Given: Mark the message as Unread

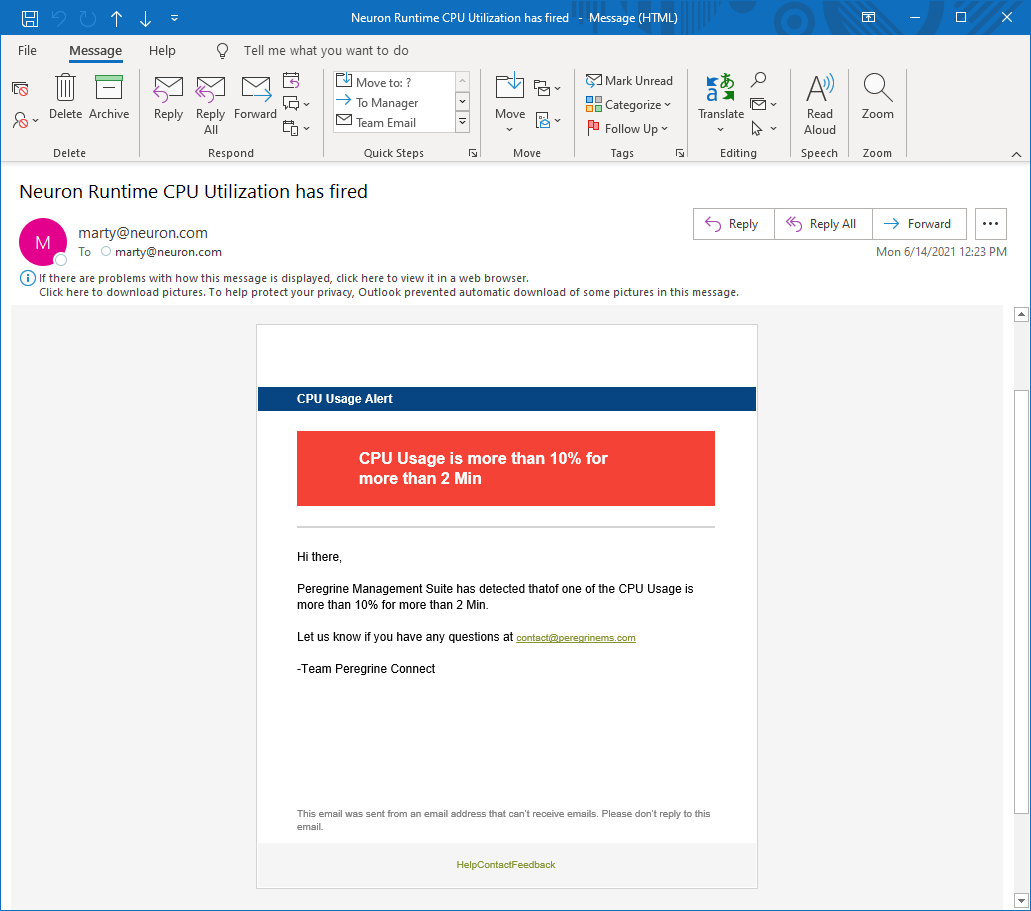Looking at the screenshot, I should click(x=629, y=81).
